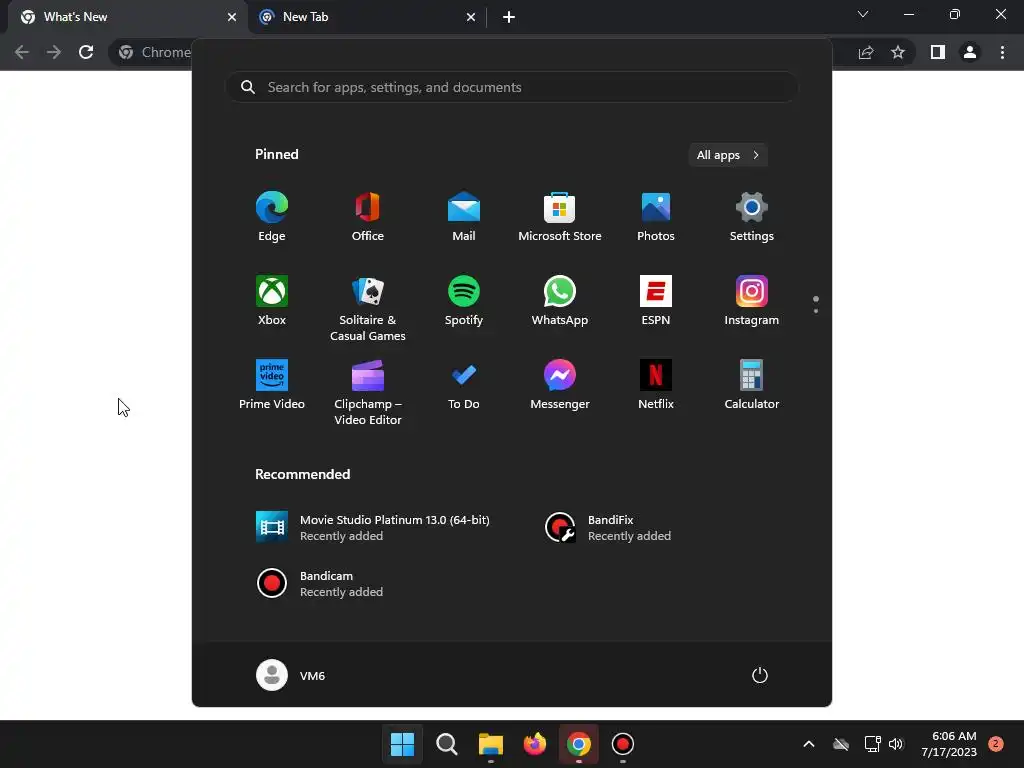Viewport: 1024px width, 768px height.
Task: Open Chrome three-dot menu
Action: pyautogui.click(x=1002, y=52)
